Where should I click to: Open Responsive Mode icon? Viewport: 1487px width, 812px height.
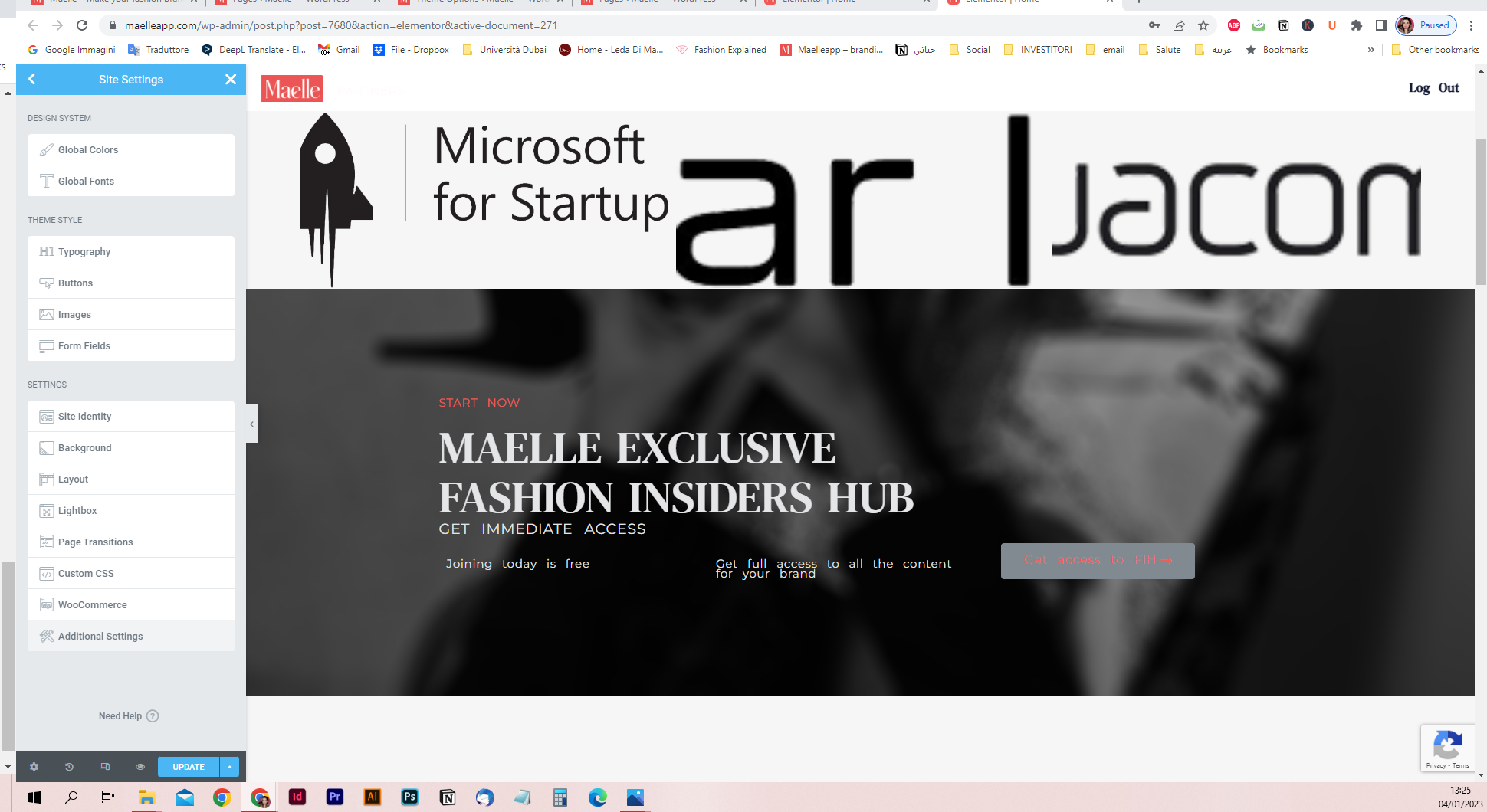(105, 767)
